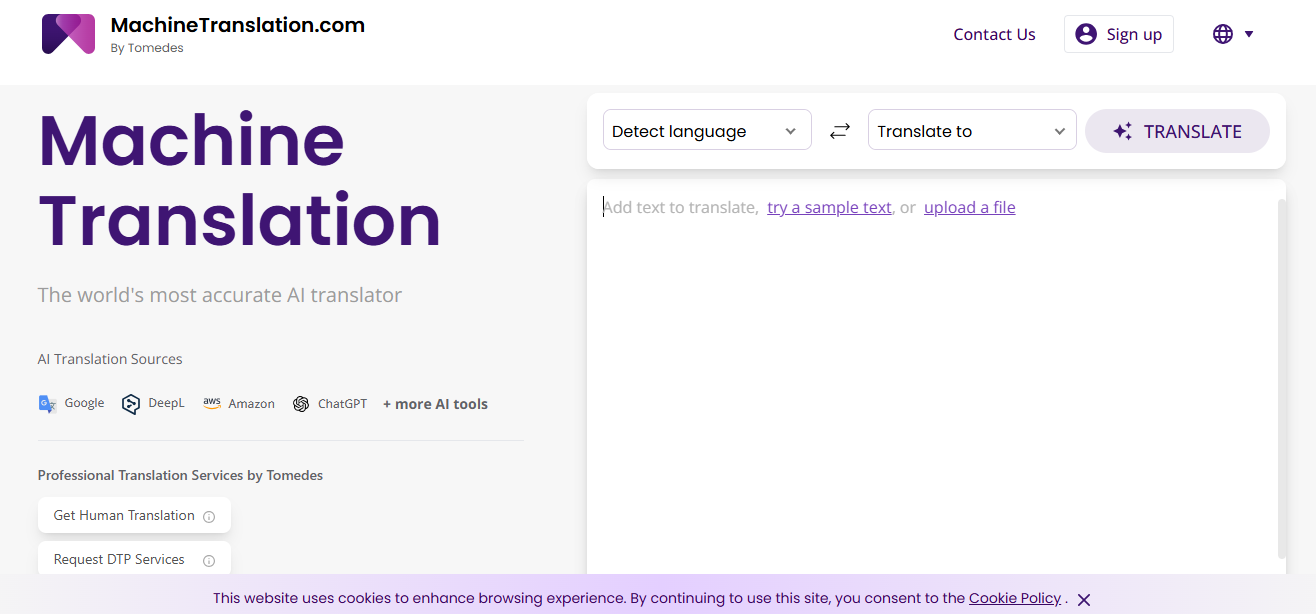Click the DeepL source icon
Image resolution: width=1316 pixels, height=614 pixels.
(130, 404)
